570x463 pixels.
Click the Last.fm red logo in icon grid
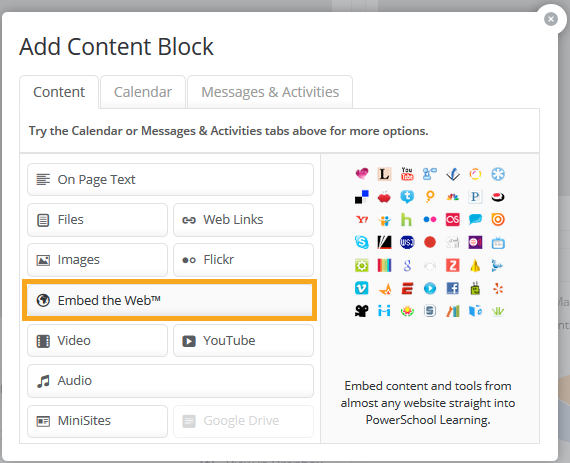click(453, 220)
